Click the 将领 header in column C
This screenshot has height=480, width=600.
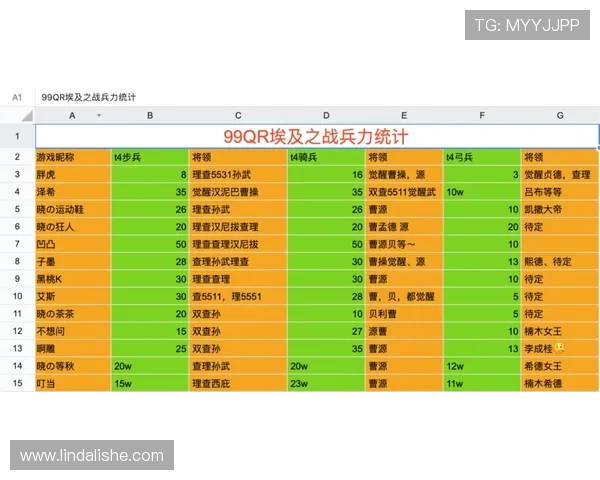238,157
